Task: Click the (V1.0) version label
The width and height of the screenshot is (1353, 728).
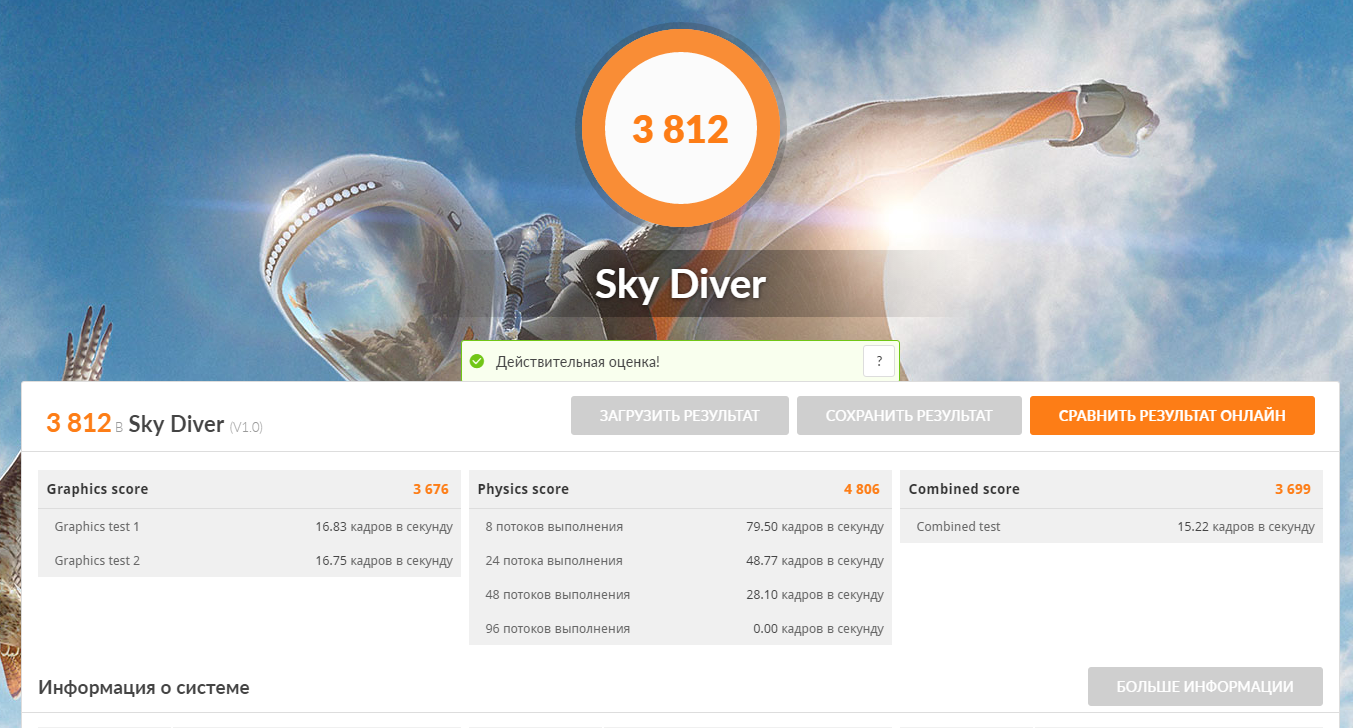Action: click(x=246, y=427)
